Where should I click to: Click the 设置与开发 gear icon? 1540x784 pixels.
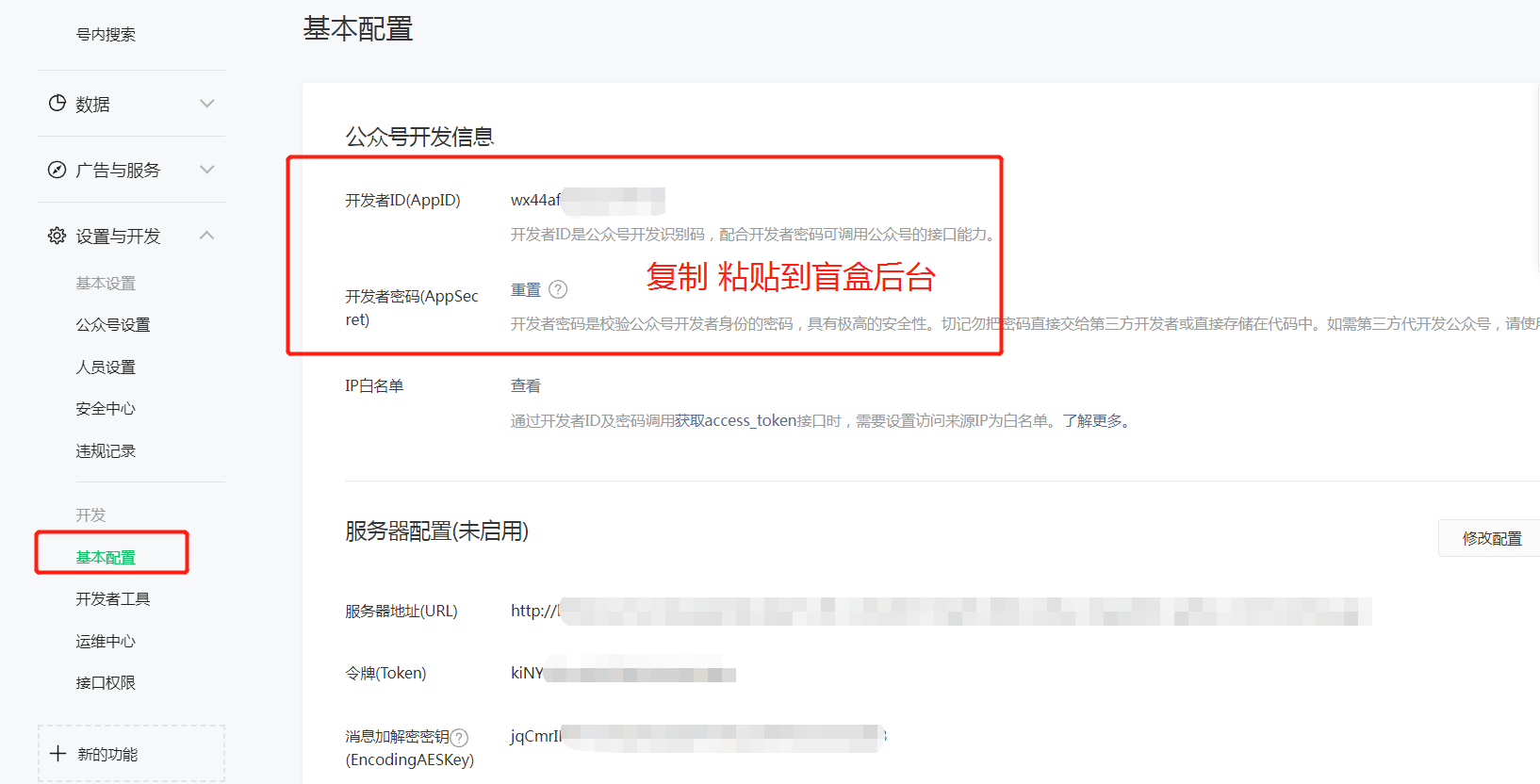57,236
